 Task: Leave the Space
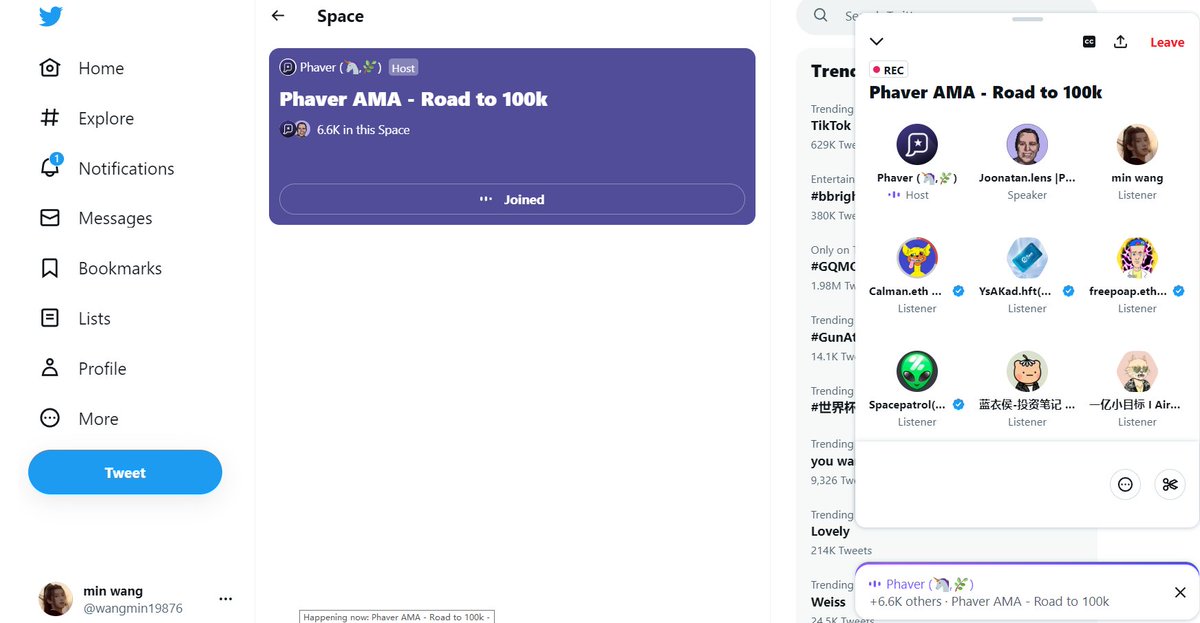pos(1167,42)
